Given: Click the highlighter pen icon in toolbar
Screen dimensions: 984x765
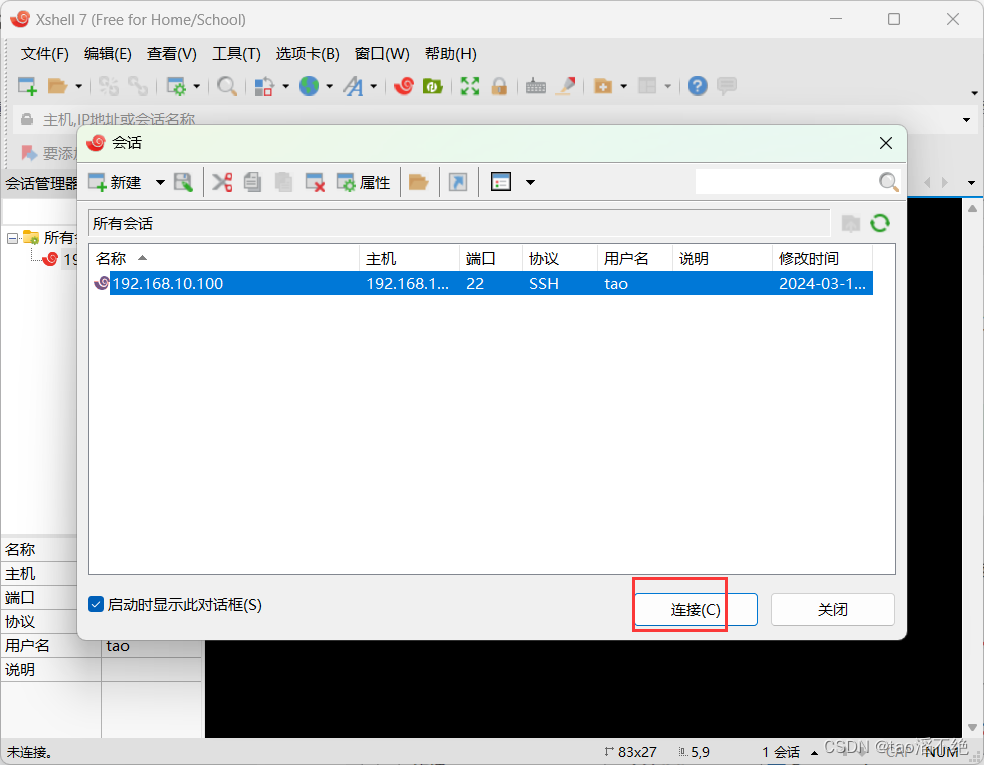Looking at the screenshot, I should 565,86.
